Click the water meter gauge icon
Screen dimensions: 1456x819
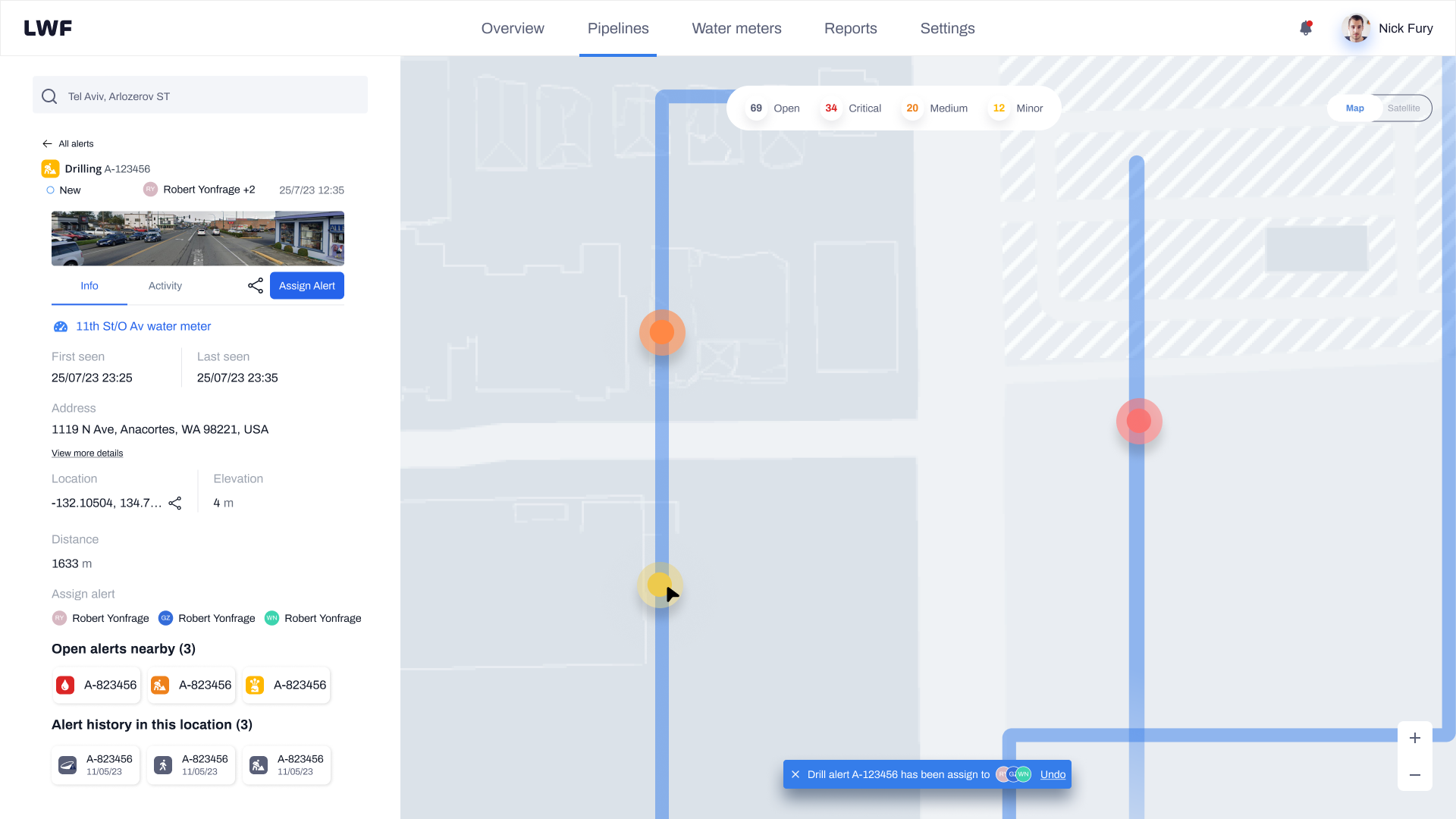(61, 327)
